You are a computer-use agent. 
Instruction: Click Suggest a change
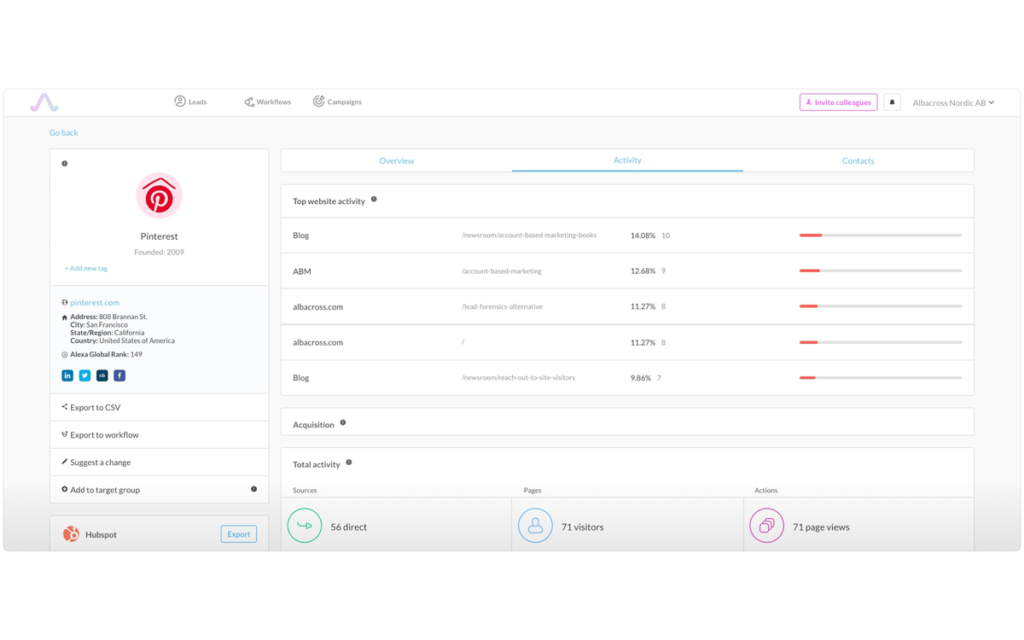(159, 462)
